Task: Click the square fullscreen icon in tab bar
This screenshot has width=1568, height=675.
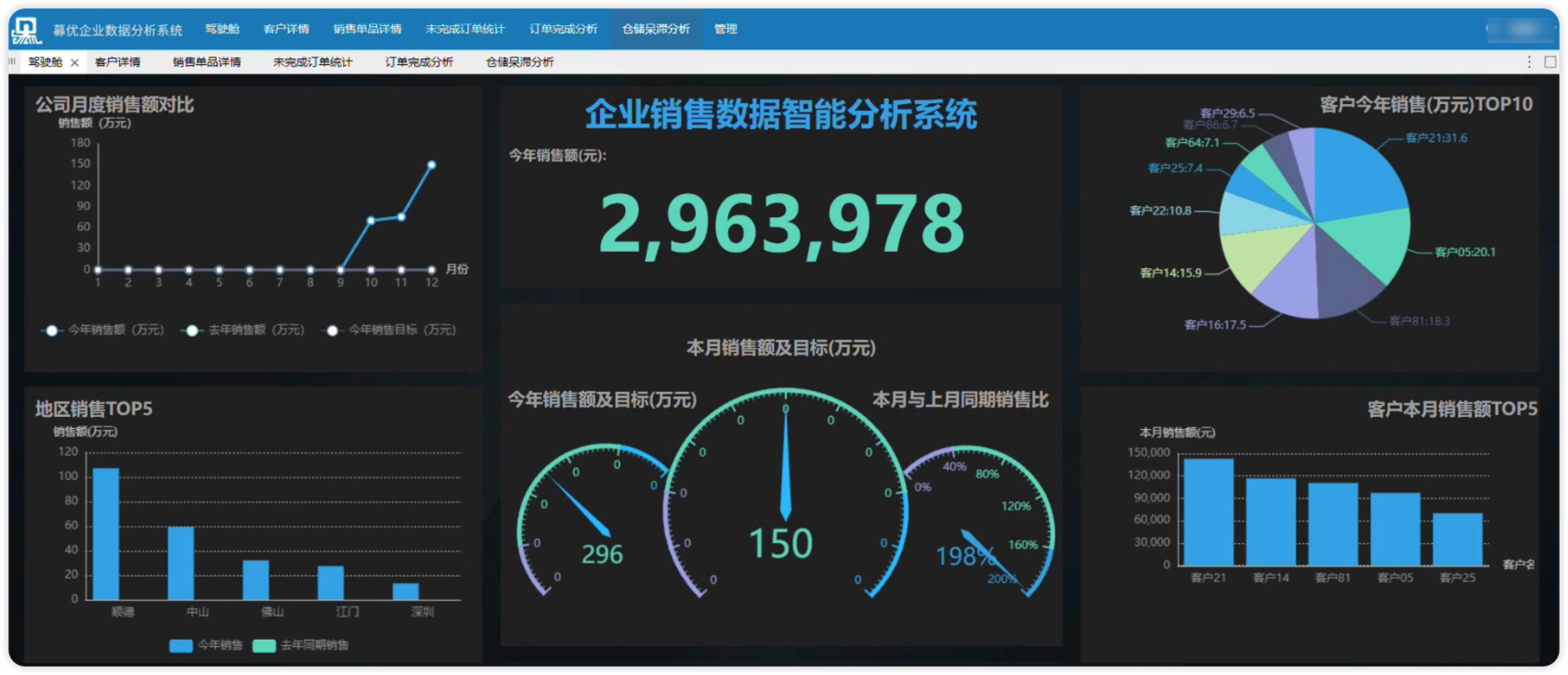Action: coord(1549,62)
